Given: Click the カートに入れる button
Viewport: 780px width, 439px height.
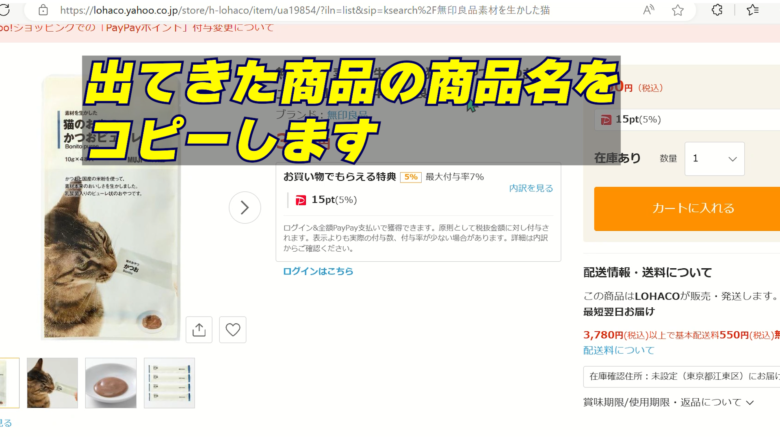Looking at the screenshot, I should 688,208.
